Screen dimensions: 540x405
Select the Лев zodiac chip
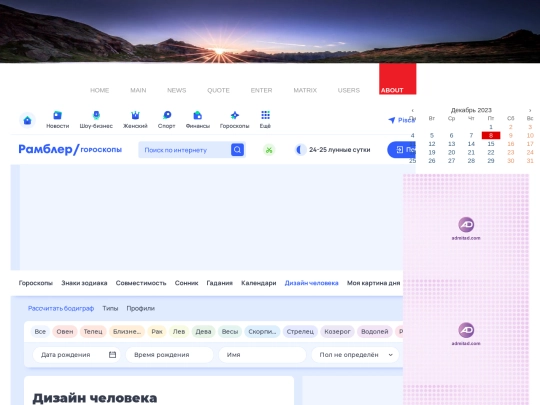(179, 332)
